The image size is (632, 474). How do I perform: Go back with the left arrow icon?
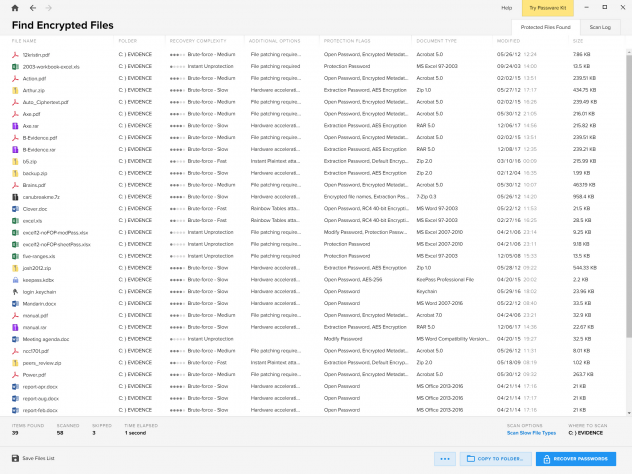click(x=31, y=7)
